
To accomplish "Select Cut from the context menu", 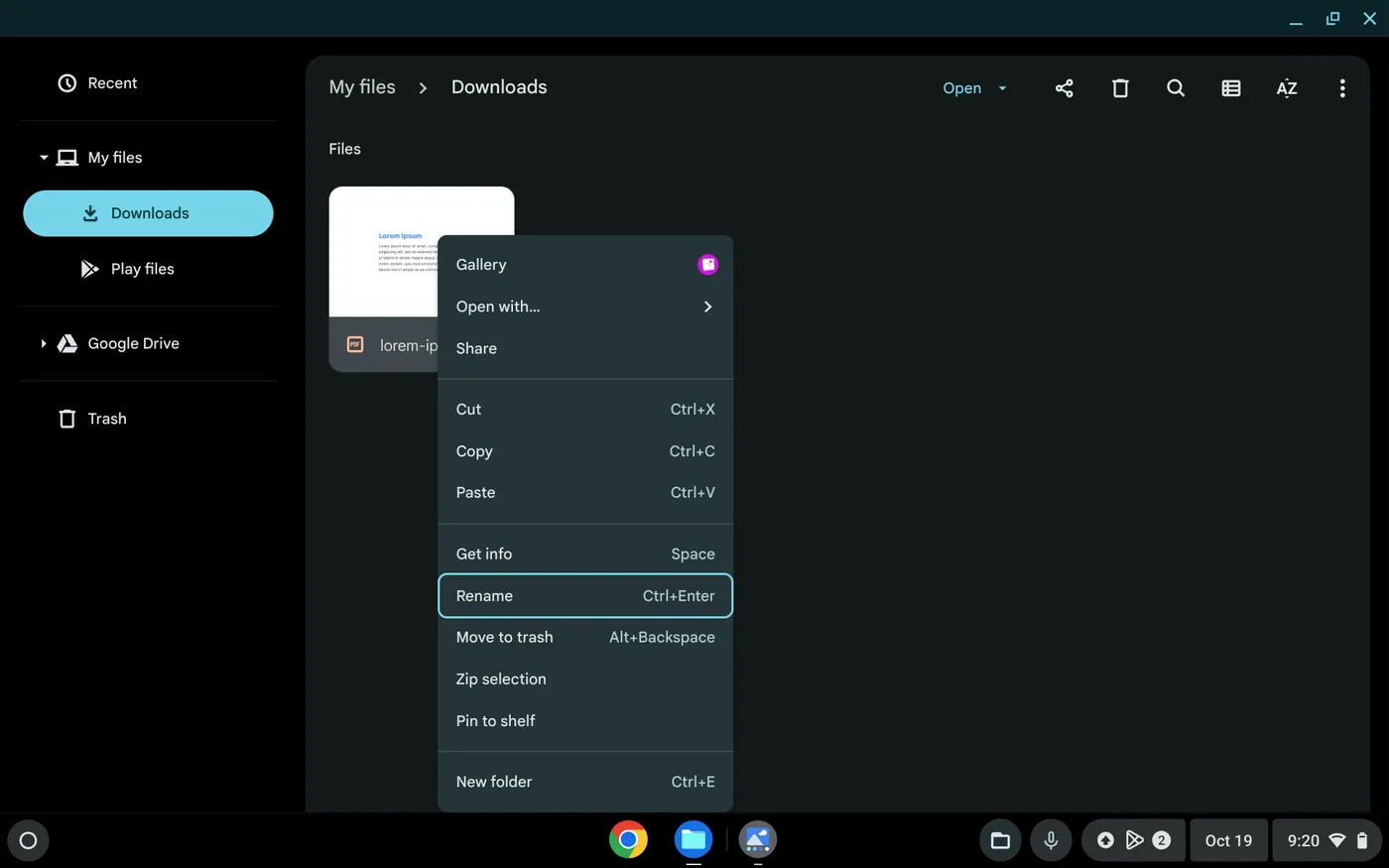I will [585, 410].
